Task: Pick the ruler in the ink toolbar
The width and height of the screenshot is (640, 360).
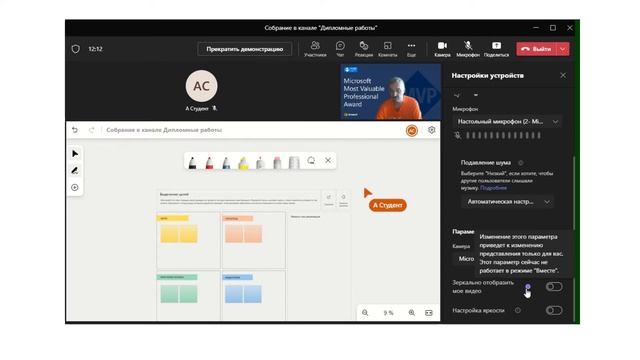Action: [x=294, y=162]
